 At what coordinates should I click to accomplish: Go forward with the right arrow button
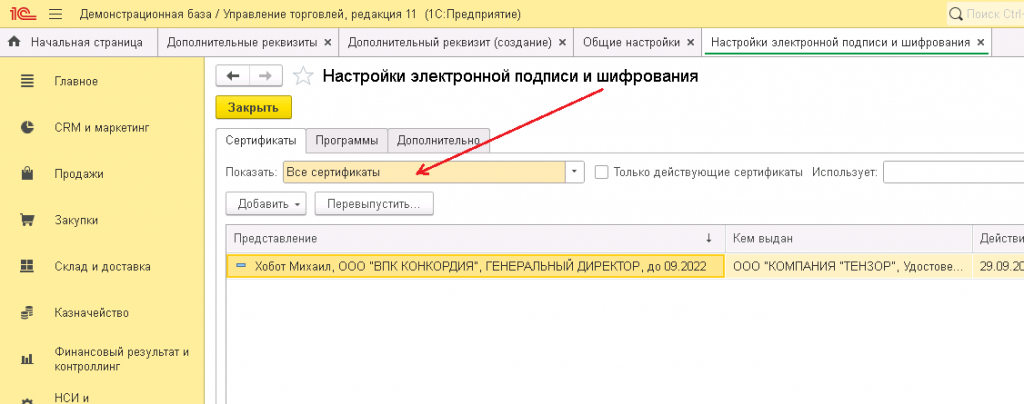click(265, 76)
